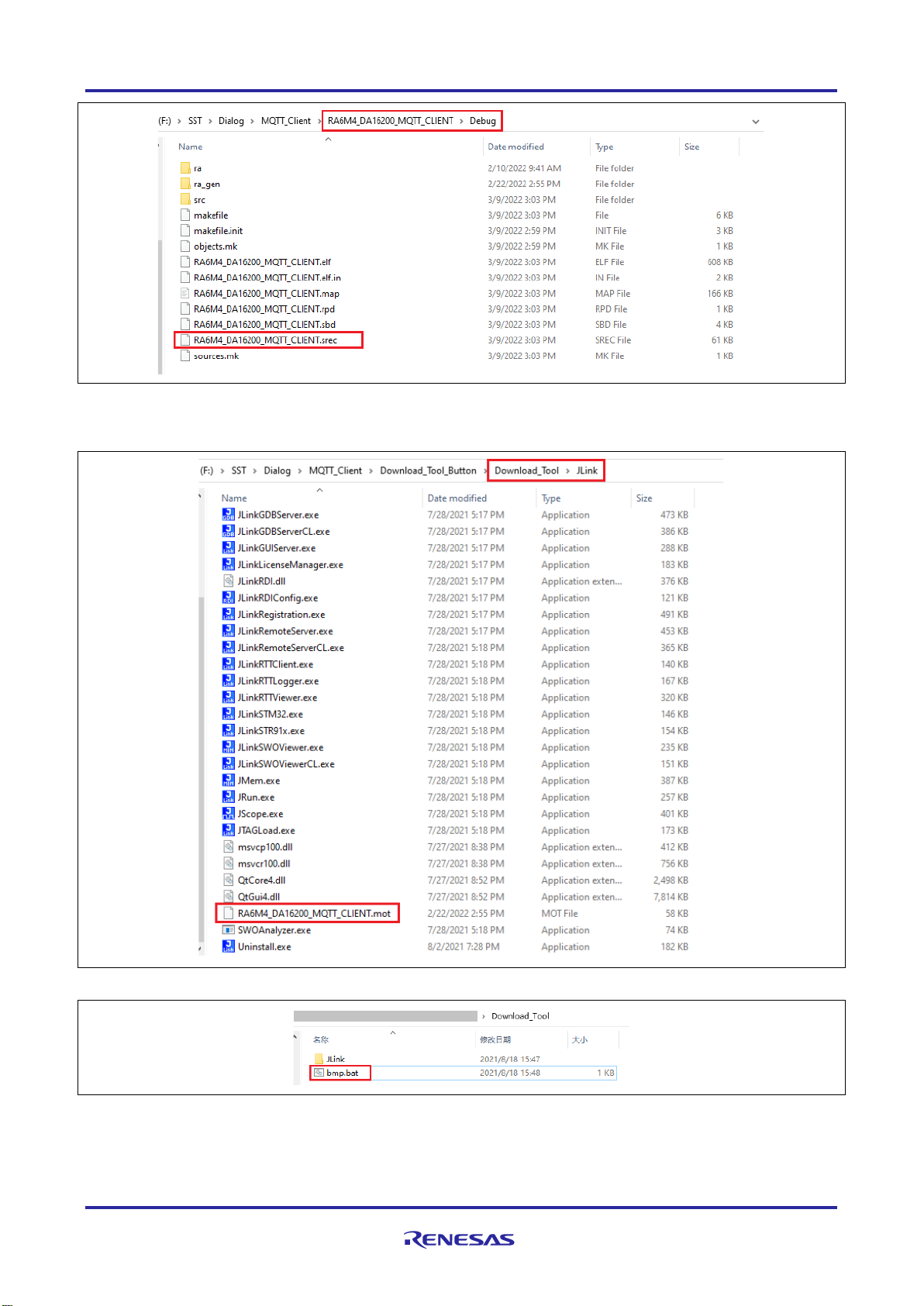Click Type column header in Debug folder

click(x=604, y=146)
